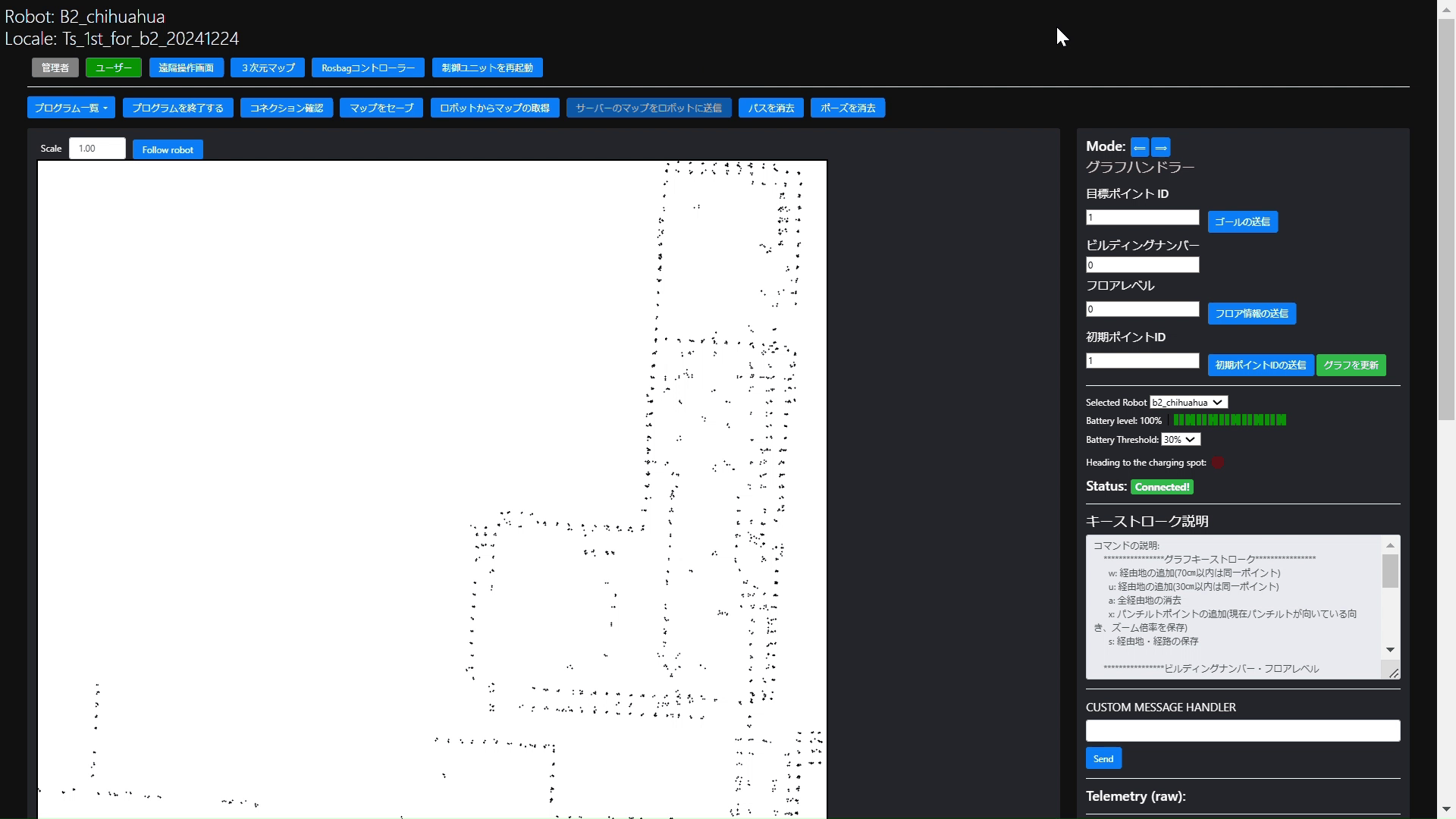1456x819 pixels.
Task: Click the battery level bar
Action: pyautogui.click(x=1229, y=420)
